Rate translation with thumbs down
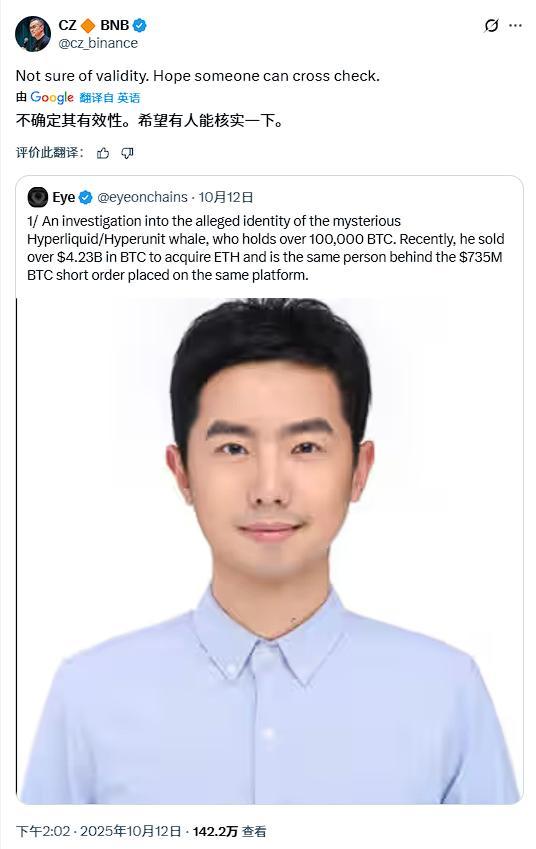 (x=127, y=153)
